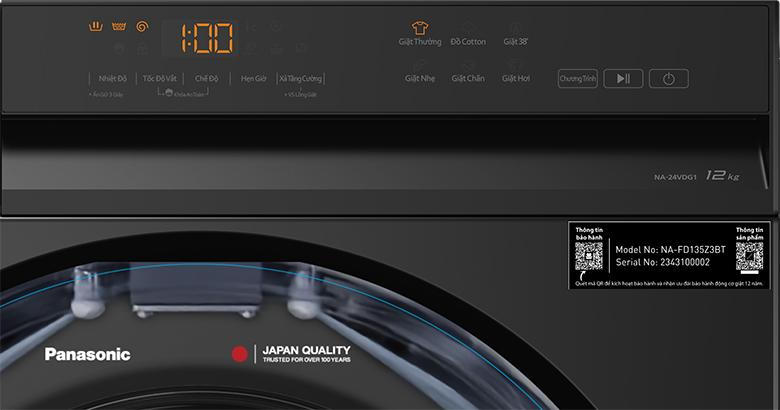Tap the lit rinse basin indicator icon
The width and height of the screenshot is (780, 410).
pos(119,26)
